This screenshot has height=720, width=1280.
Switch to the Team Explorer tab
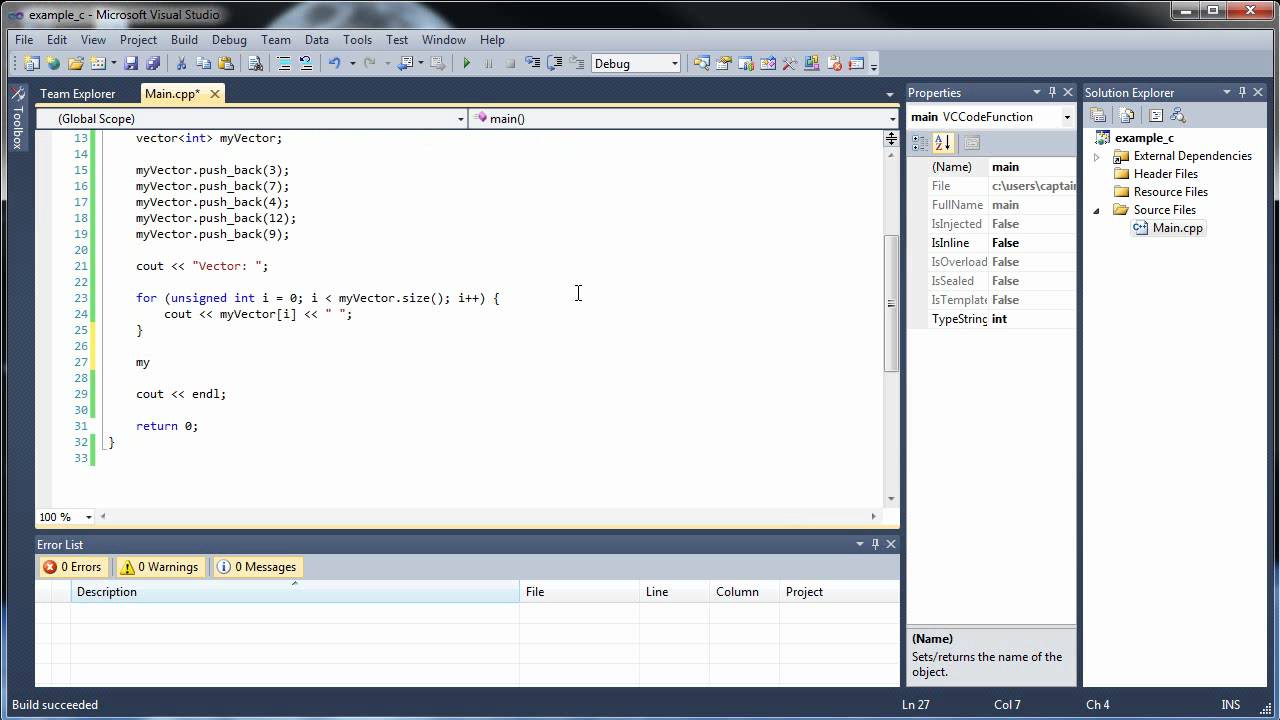pyautogui.click(x=78, y=93)
